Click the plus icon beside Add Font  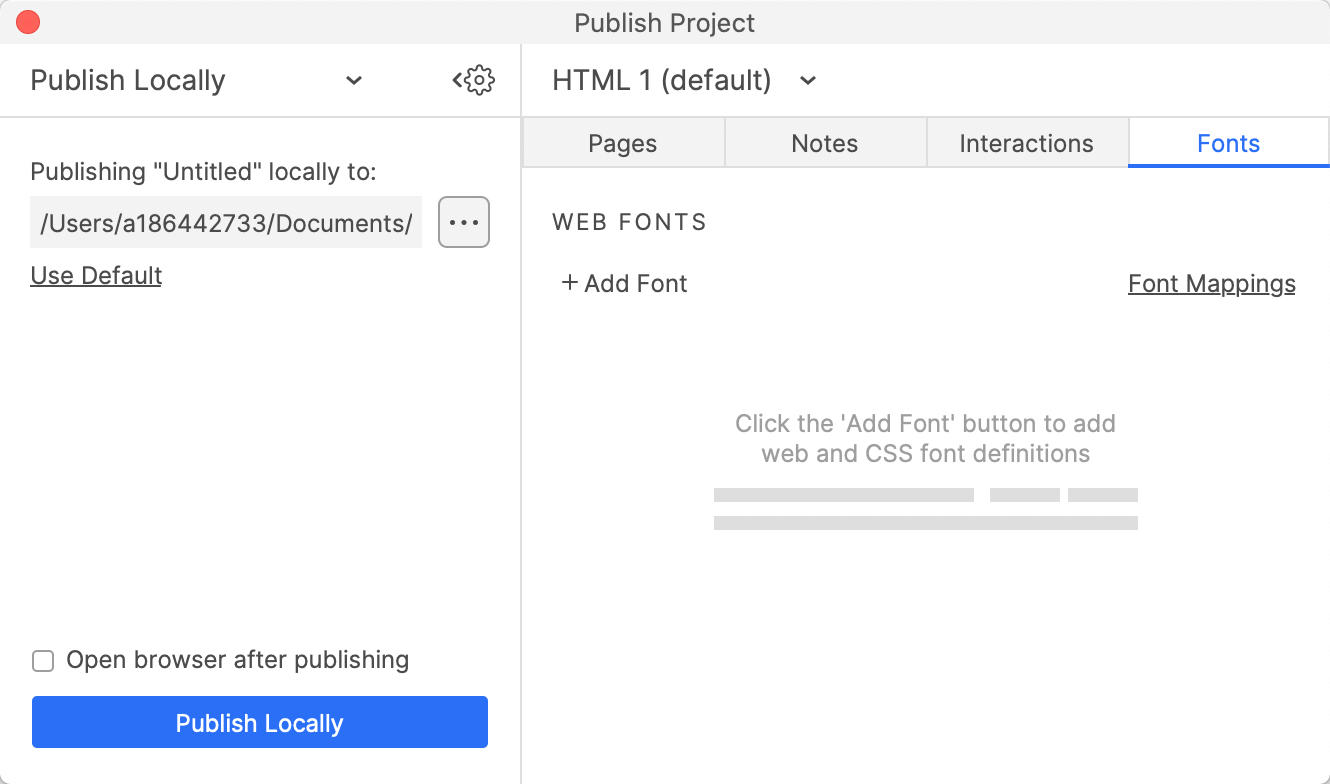pos(570,283)
